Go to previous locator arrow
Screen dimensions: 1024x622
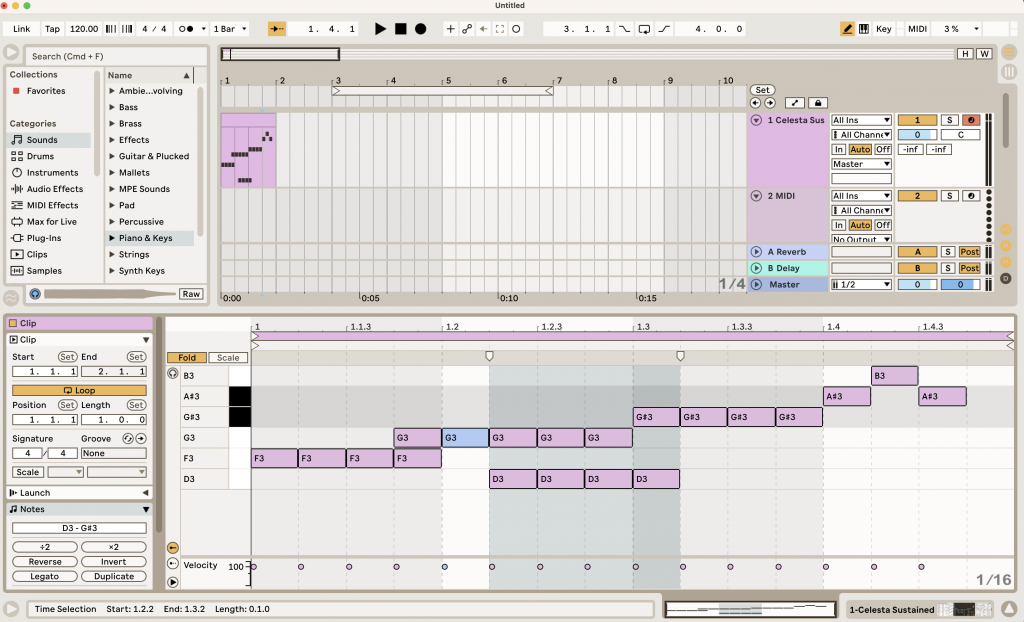(x=756, y=103)
